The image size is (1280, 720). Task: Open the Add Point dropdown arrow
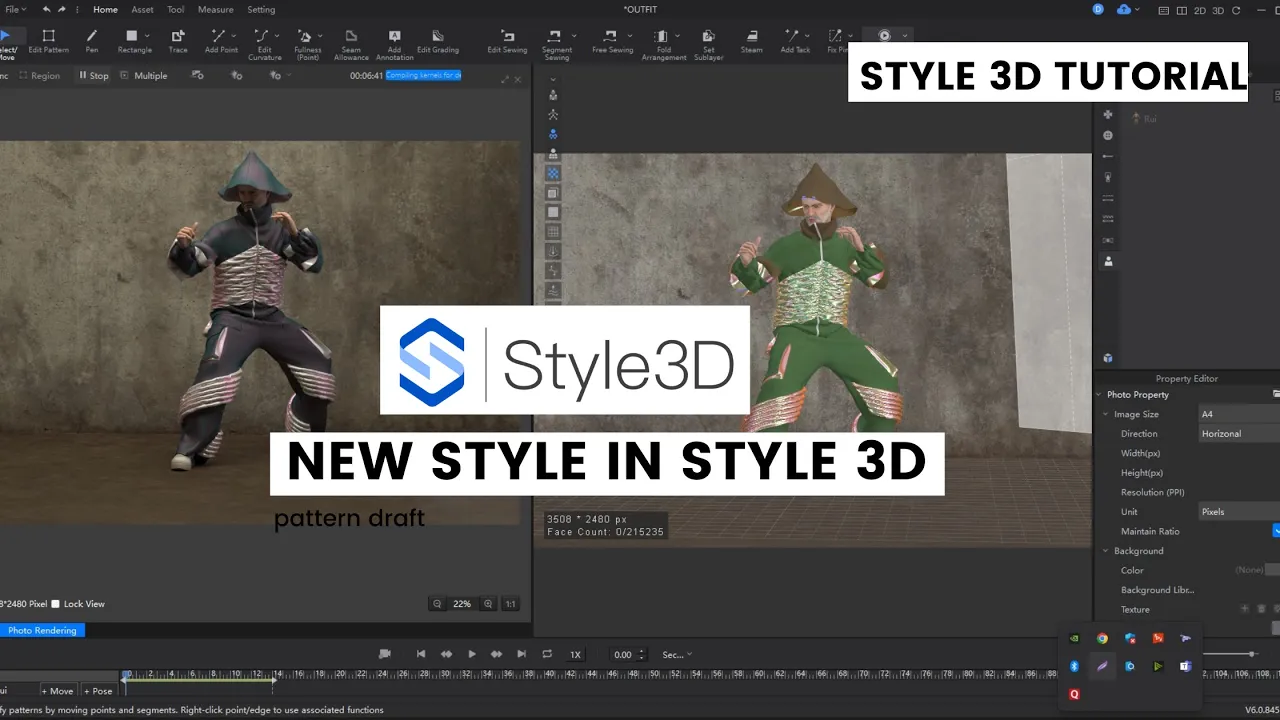(x=235, y=36)
